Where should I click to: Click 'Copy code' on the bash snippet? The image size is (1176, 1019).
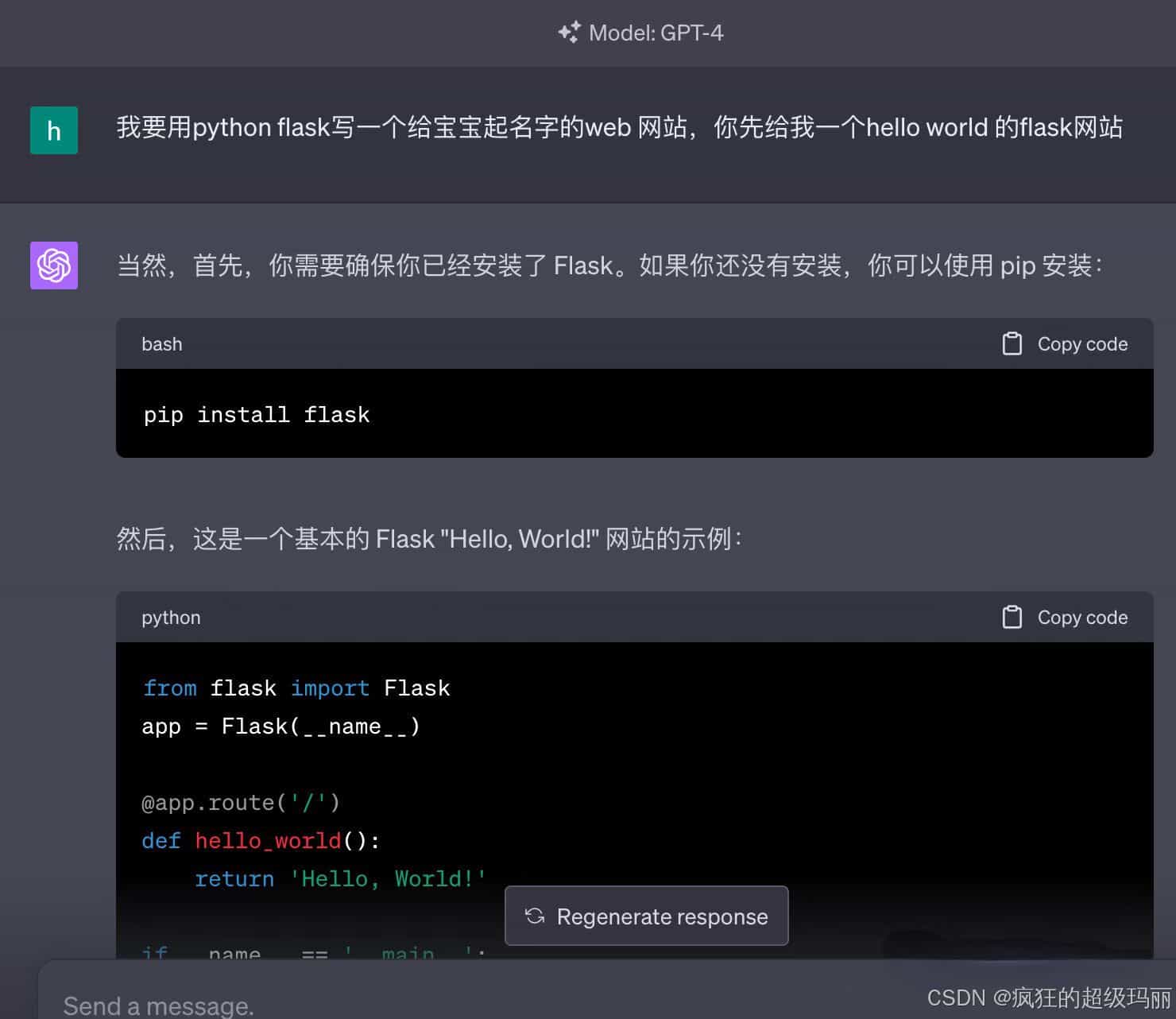coord(1082,343)
